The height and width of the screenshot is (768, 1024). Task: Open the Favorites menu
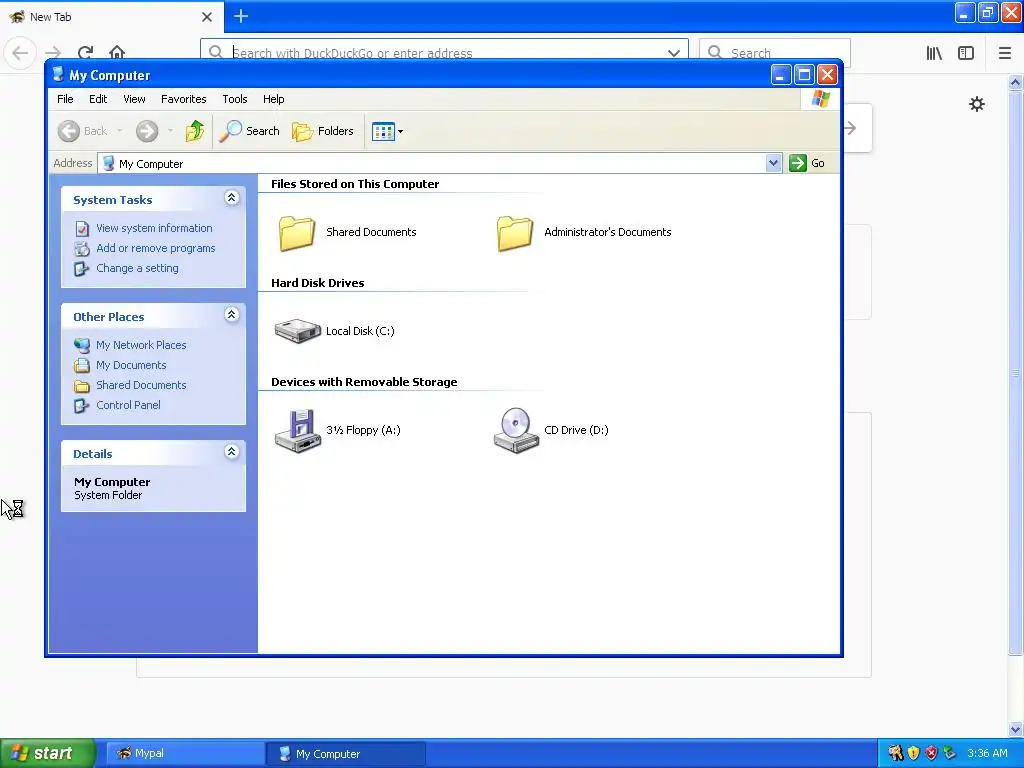point(184,99)
